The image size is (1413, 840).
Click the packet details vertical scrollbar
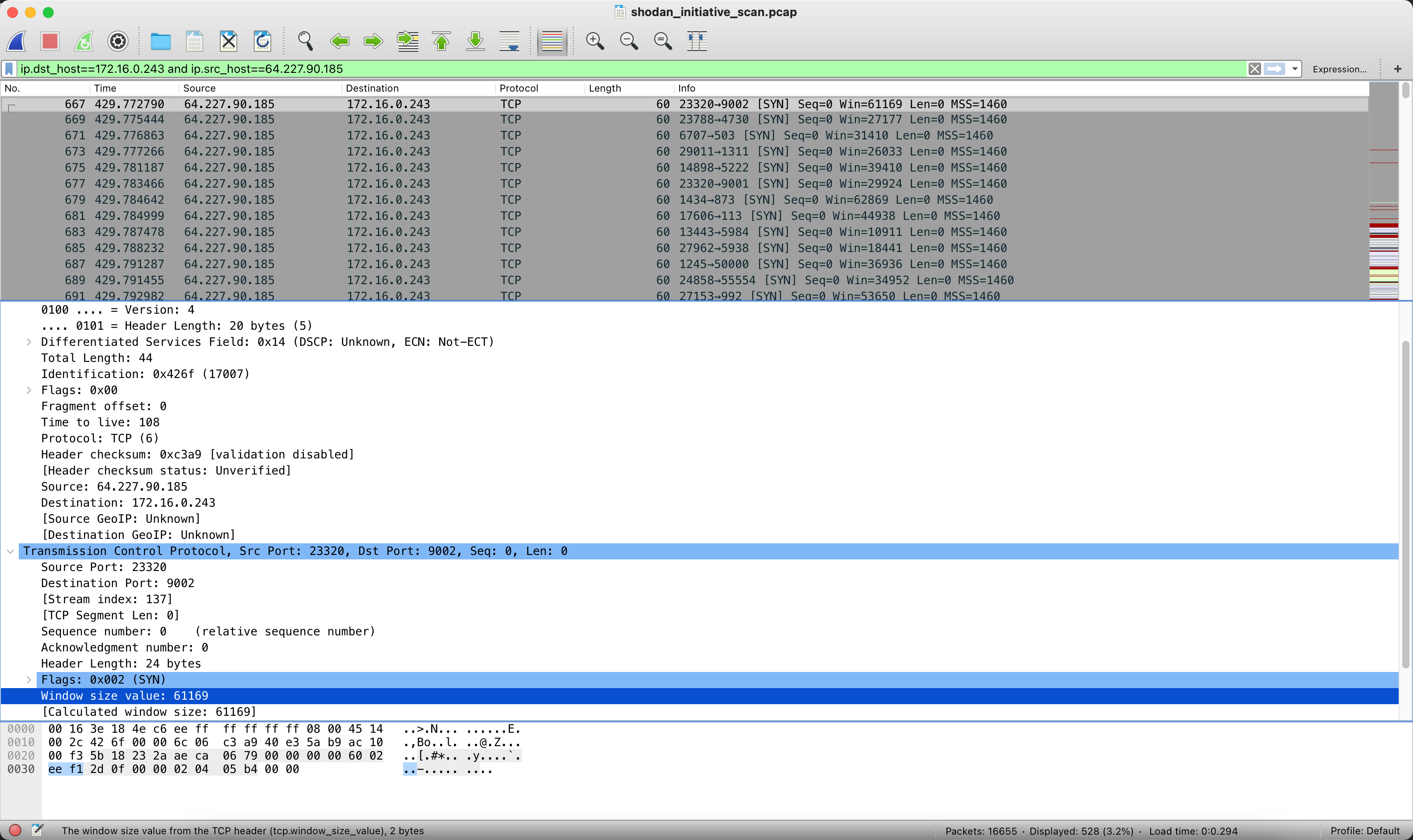[x=1405, y=504]
